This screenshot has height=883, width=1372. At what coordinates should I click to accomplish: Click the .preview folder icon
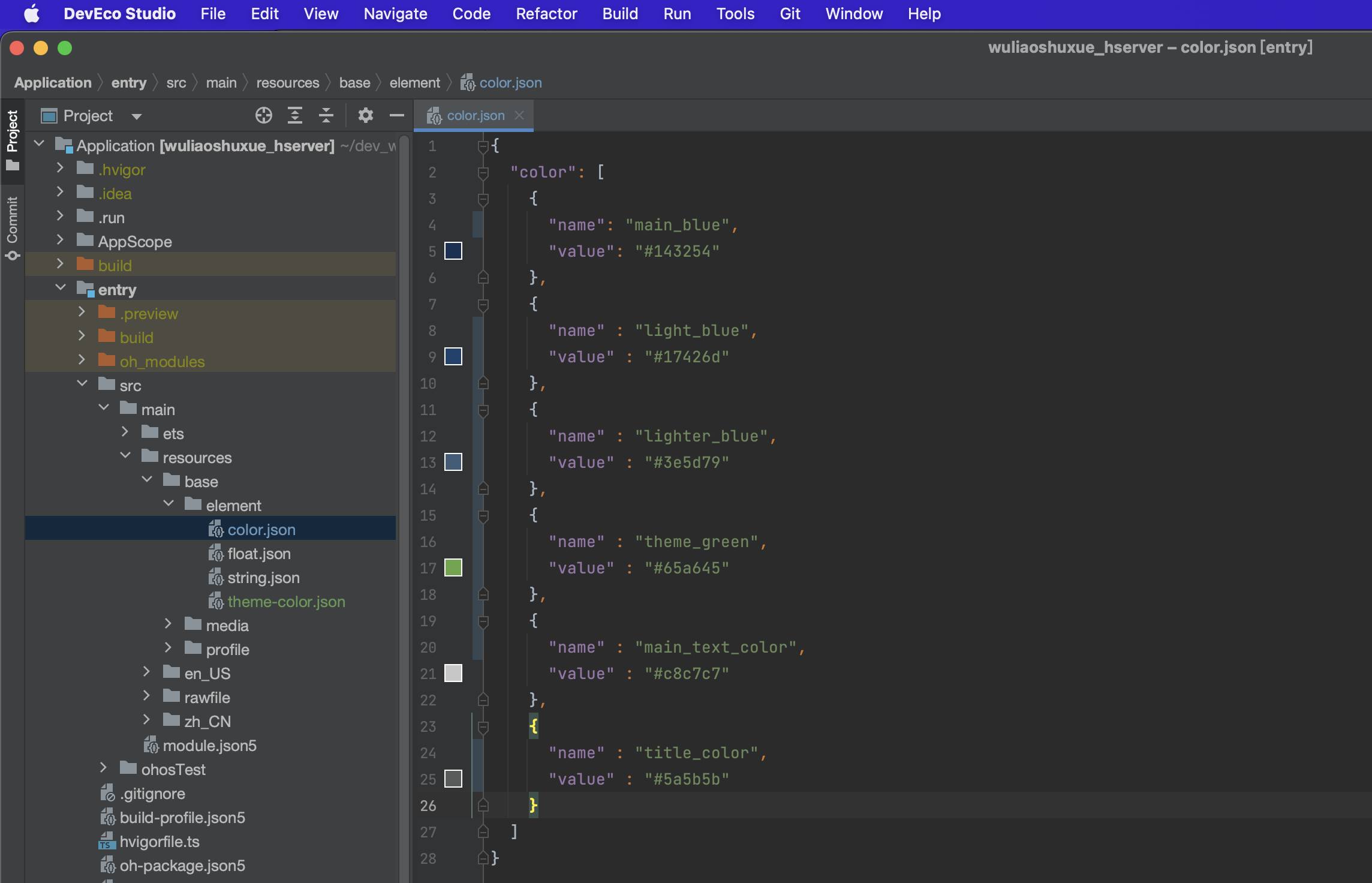tap(107, 313)
